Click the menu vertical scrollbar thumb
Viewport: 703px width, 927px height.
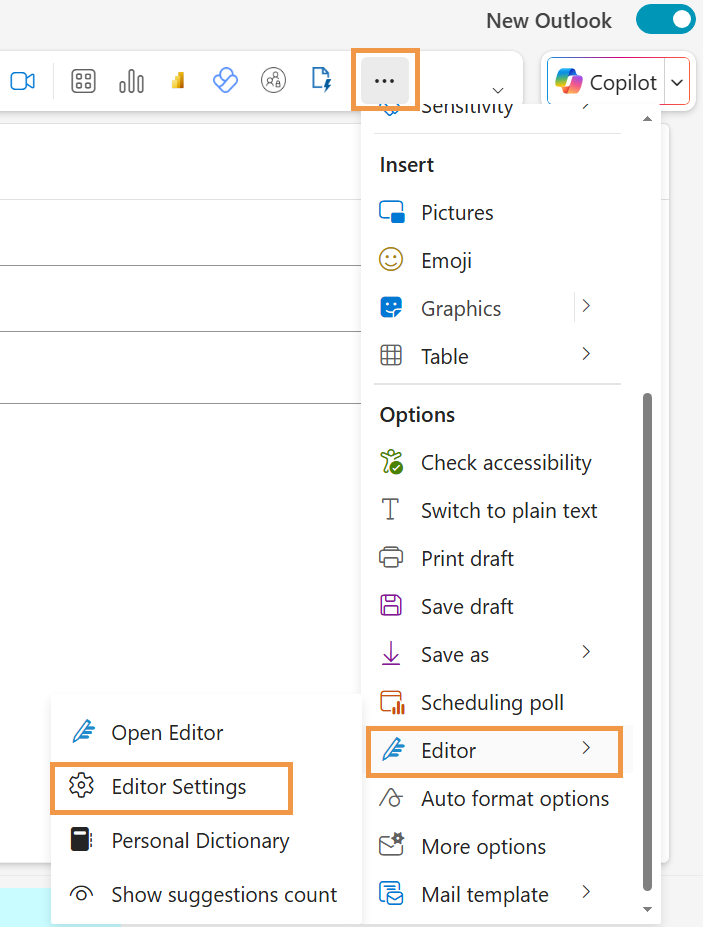click(647, 641)
